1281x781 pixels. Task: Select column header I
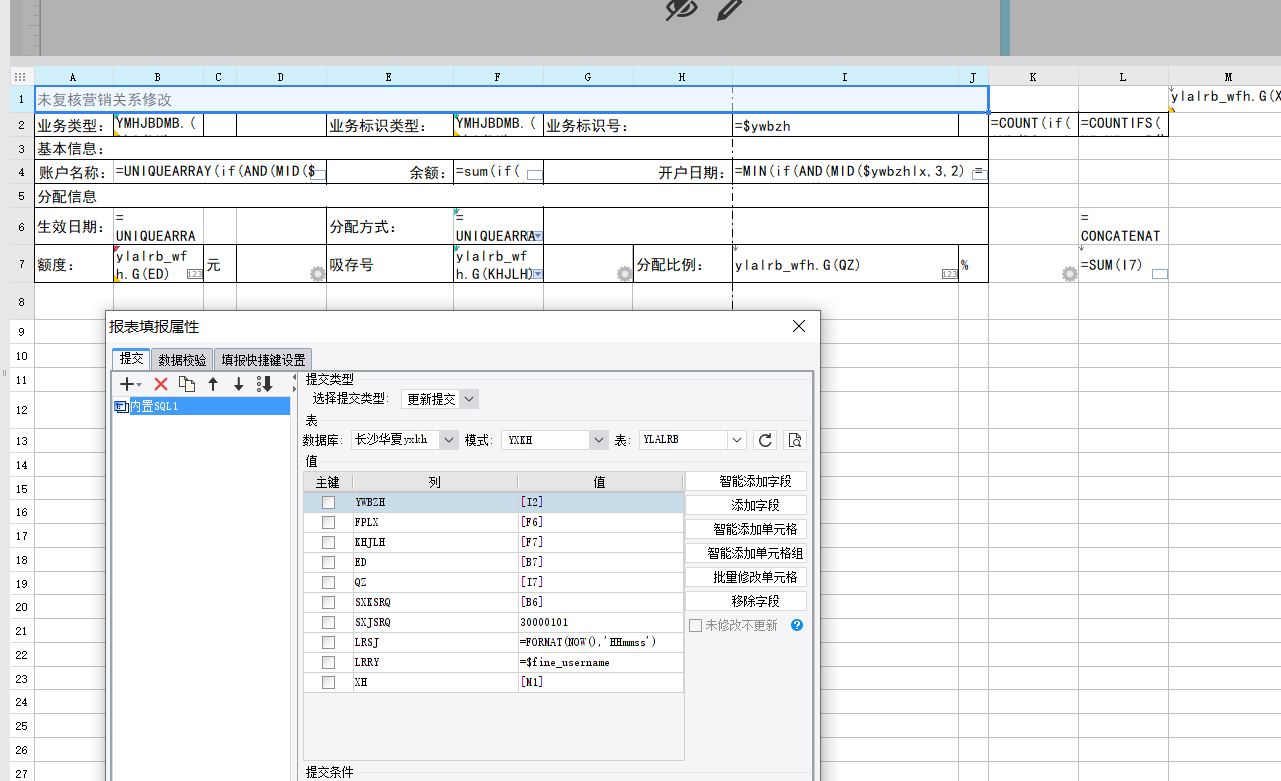845,76
